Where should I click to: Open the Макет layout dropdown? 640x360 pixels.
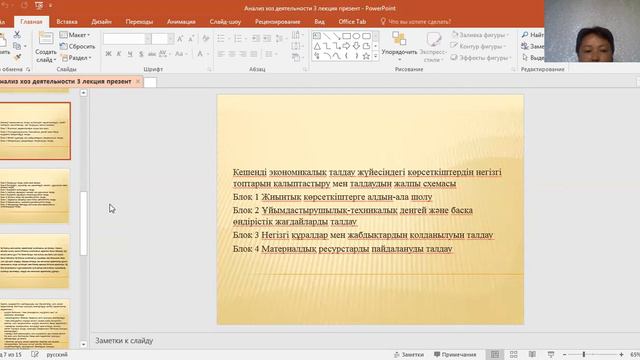75,35
